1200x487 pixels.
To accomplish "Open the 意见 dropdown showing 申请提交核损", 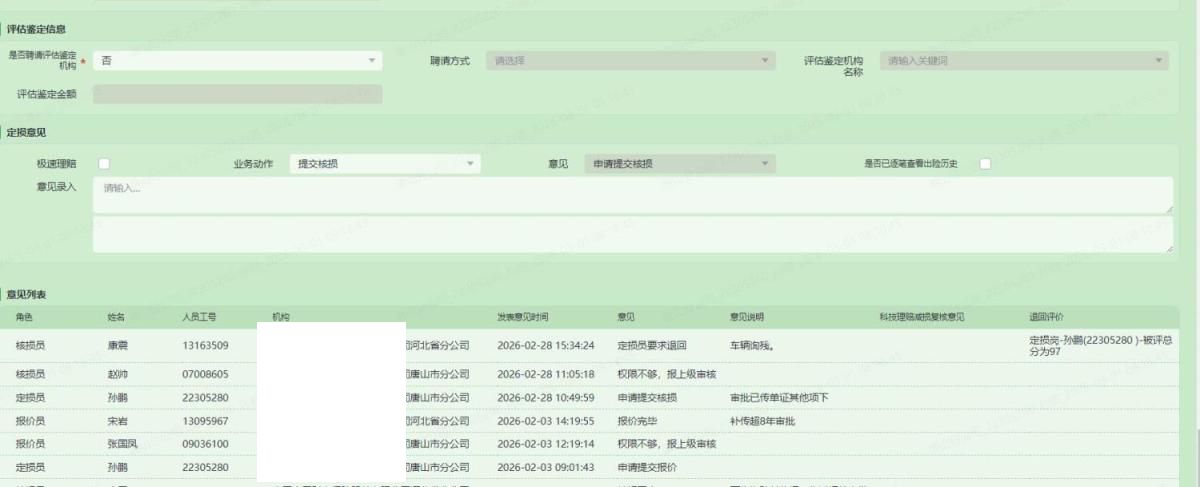I will pos(680,164).
